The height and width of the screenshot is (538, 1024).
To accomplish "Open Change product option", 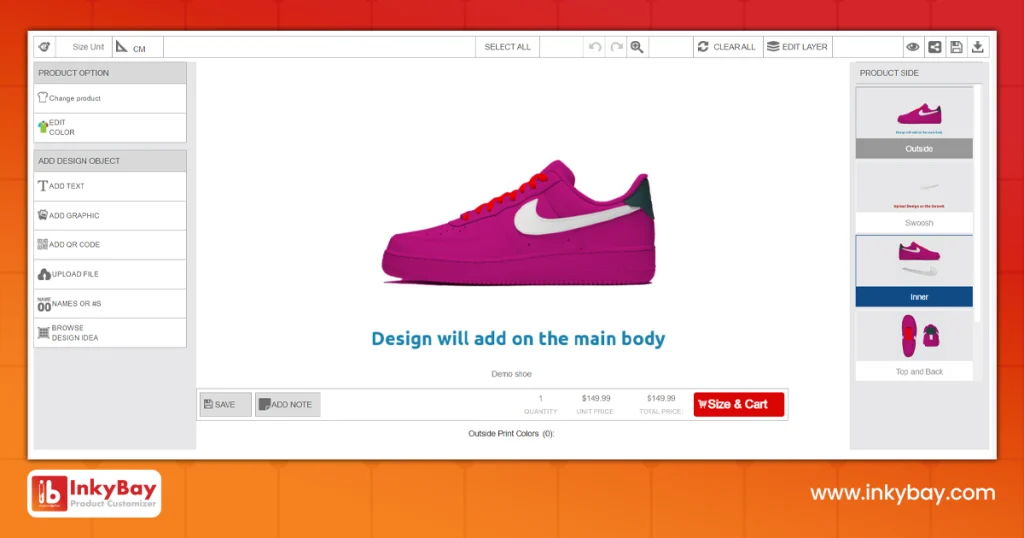I will pyautogui.click(x=110, y=98).
